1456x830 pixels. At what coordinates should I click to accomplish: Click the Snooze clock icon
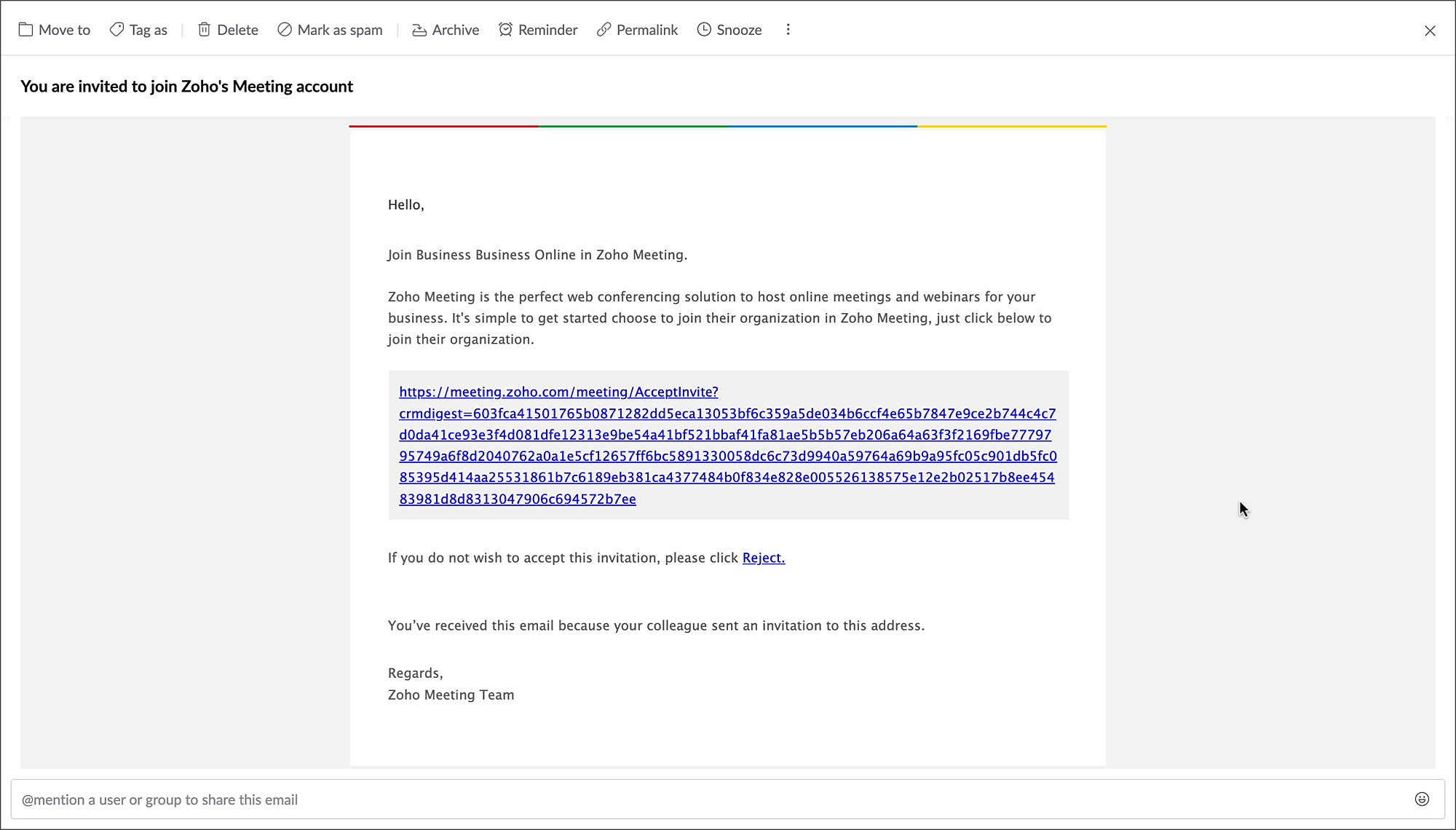coord(704,30)
